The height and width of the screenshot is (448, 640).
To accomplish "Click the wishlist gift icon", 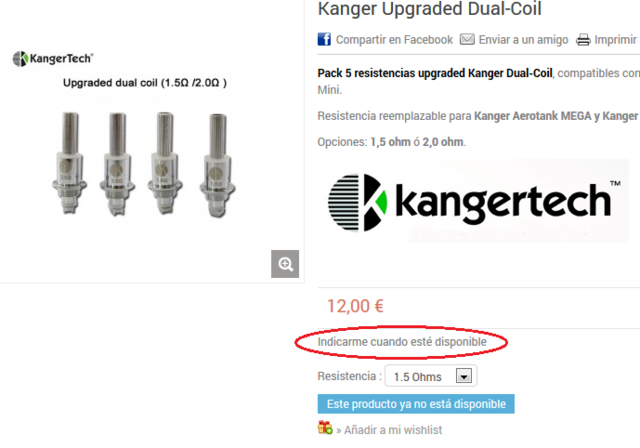I will click(x=325, y=428).
